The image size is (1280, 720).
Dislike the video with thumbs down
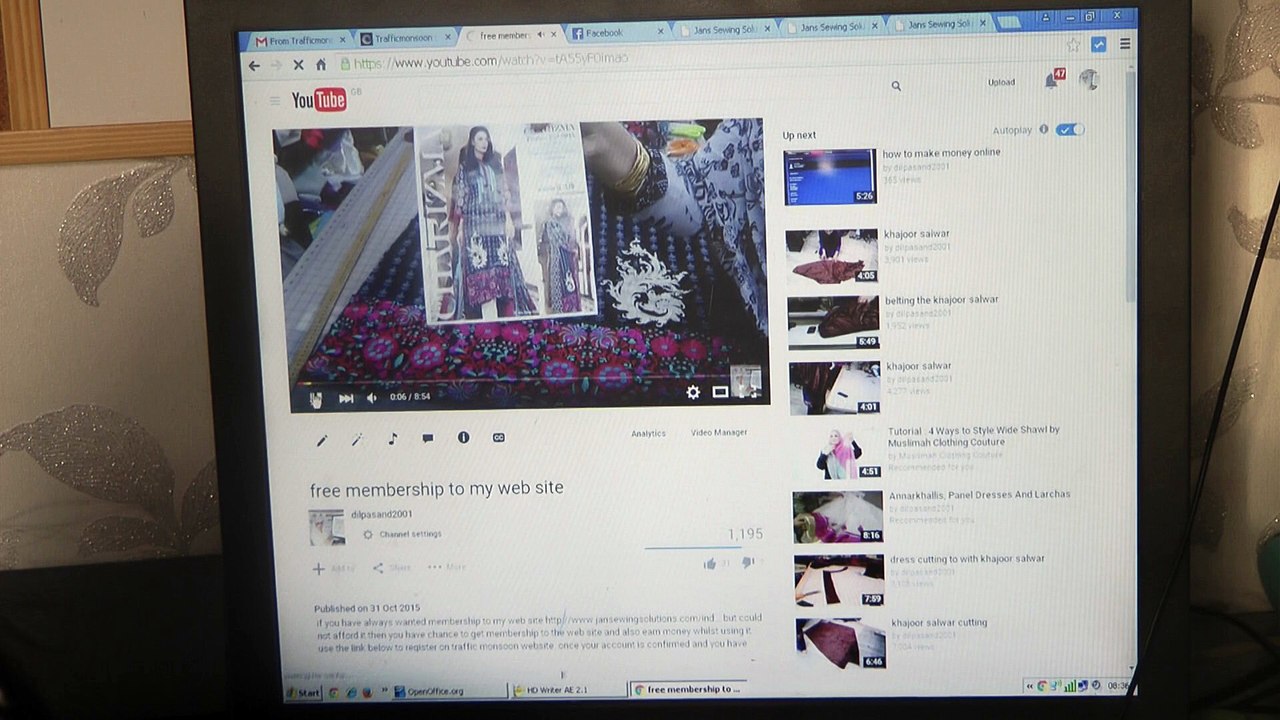click(x=747, y=563)
